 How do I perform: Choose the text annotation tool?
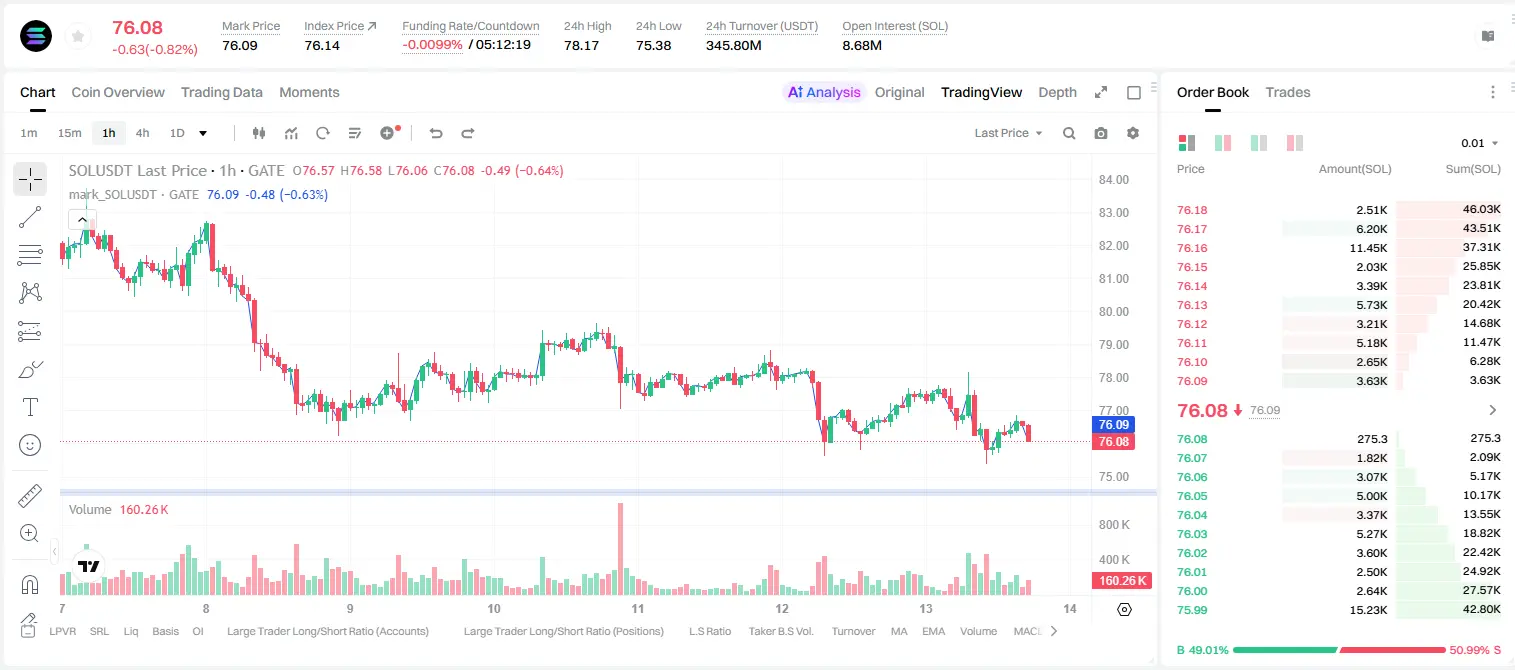coord(30,407)
